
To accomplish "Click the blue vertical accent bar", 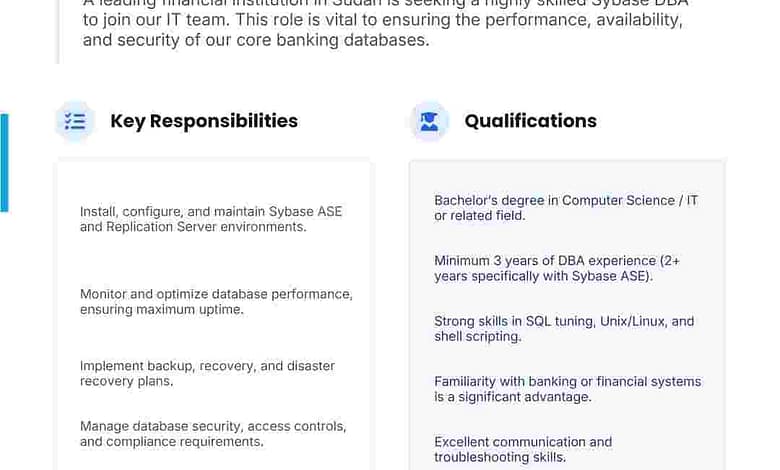I will 4,163.
